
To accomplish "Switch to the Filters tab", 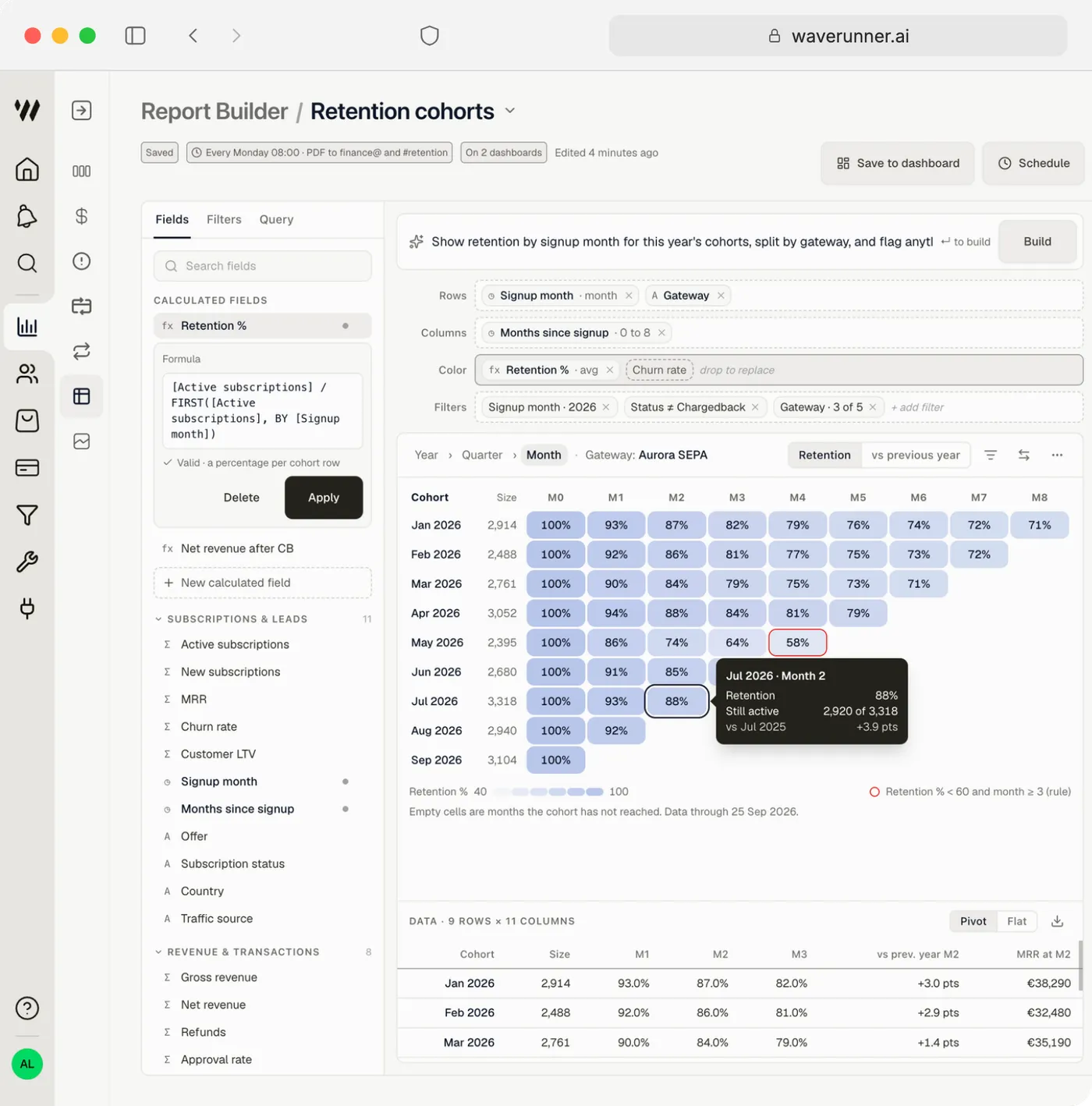I will click(224, 219).
